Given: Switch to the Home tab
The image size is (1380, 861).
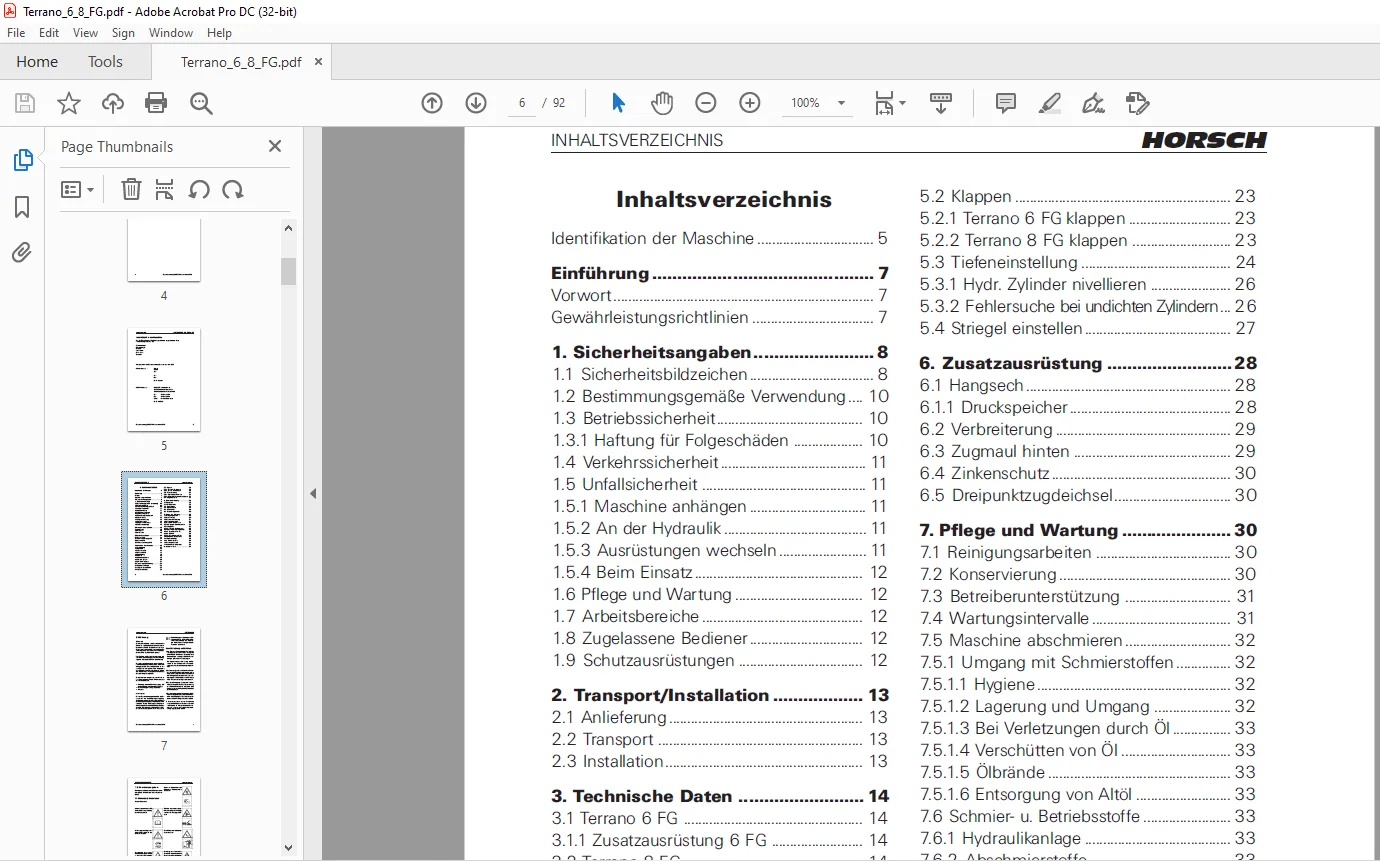Looking at the screenshot, I should click(x=37, y=62).
